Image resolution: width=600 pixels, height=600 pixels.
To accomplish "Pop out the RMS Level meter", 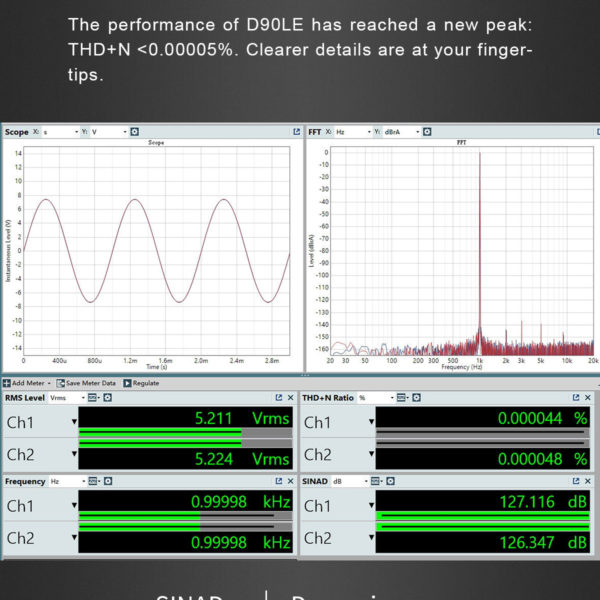I will (279, 398).
